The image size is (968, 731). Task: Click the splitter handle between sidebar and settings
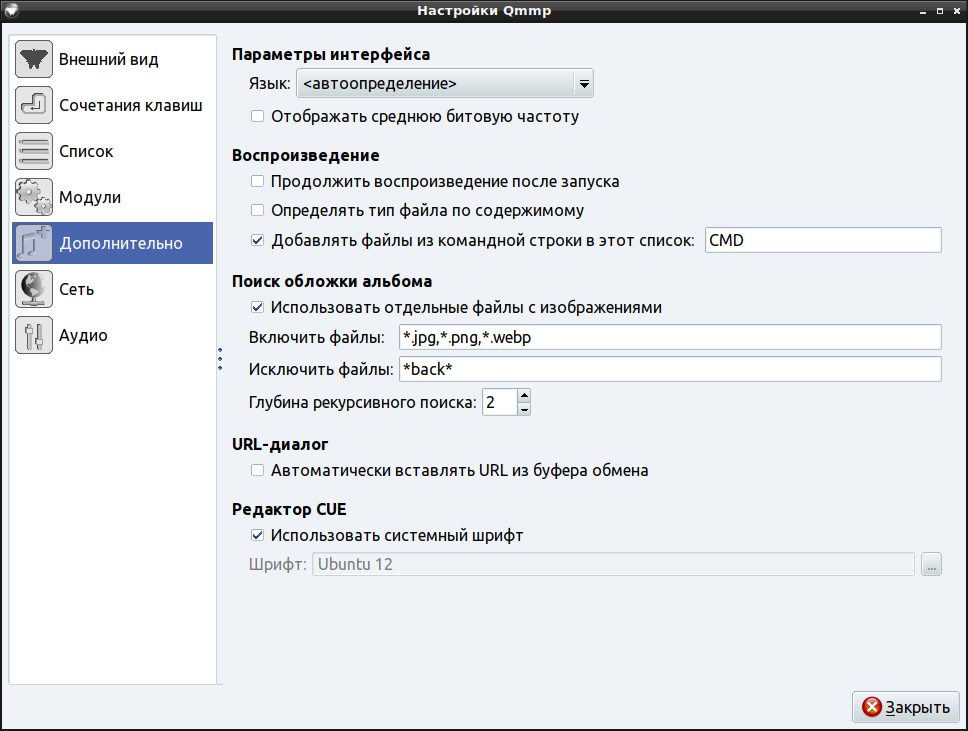(x=219, y=360)
